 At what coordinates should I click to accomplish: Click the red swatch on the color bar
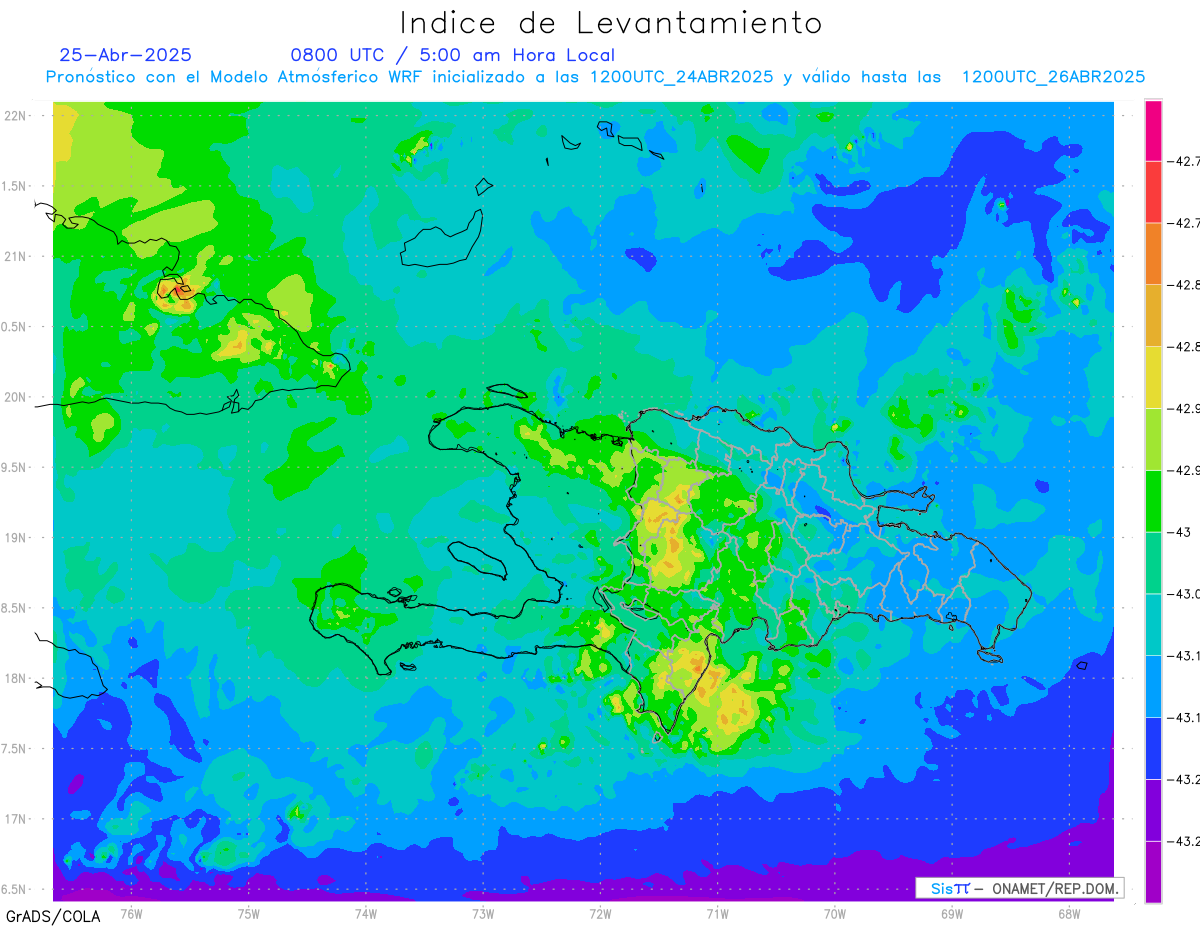tap(1153, 192)
